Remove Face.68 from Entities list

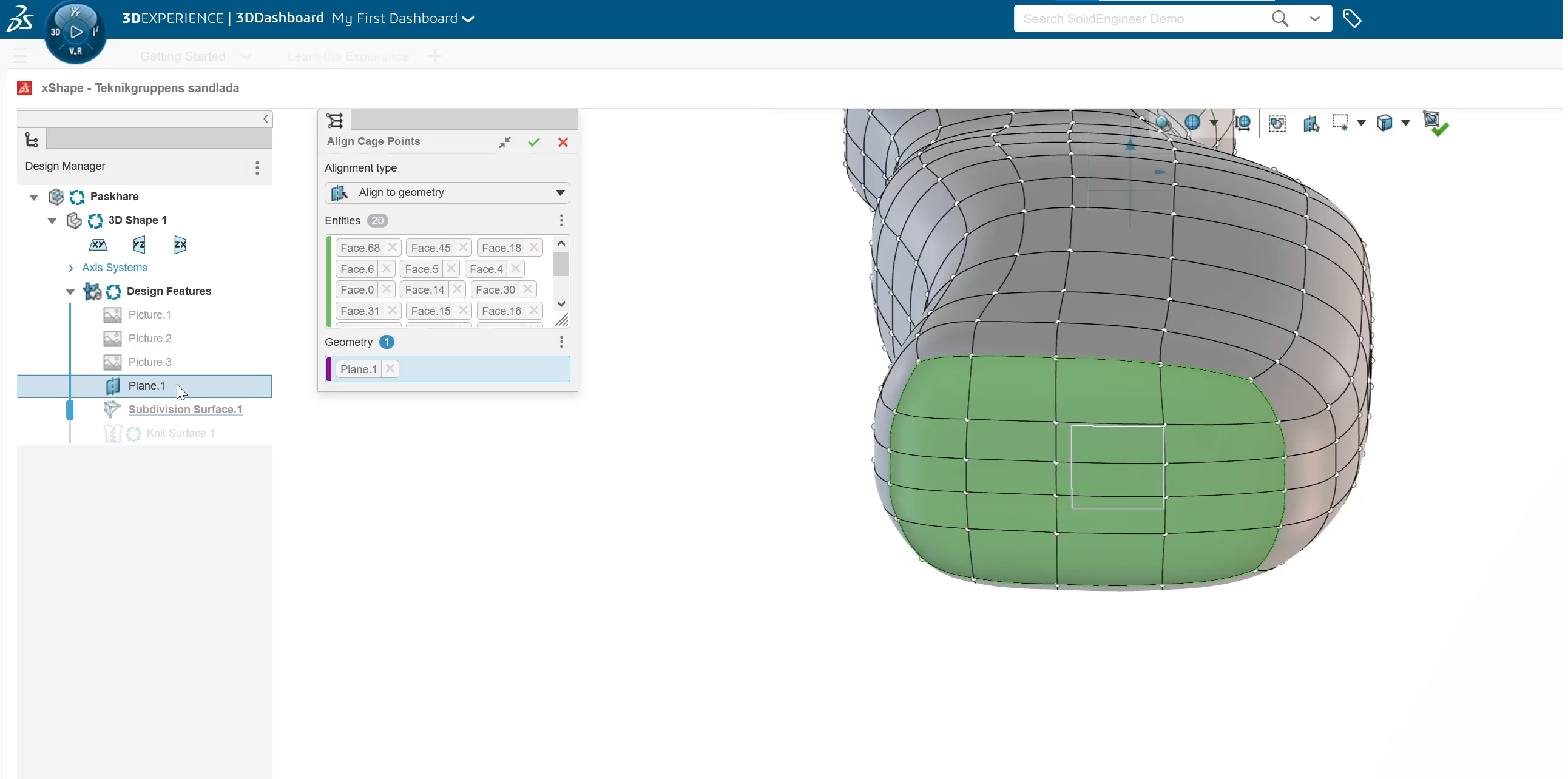(393, 248)
